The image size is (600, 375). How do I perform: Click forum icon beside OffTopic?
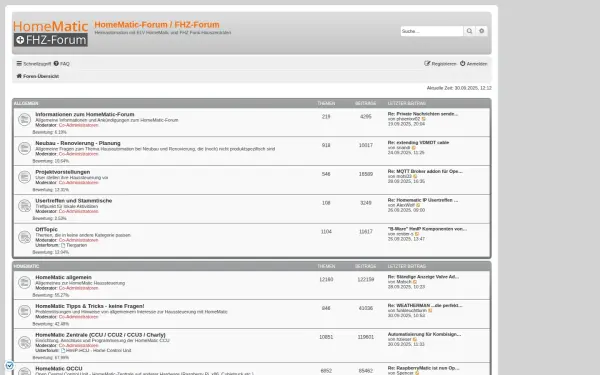[x=24, y=237]
